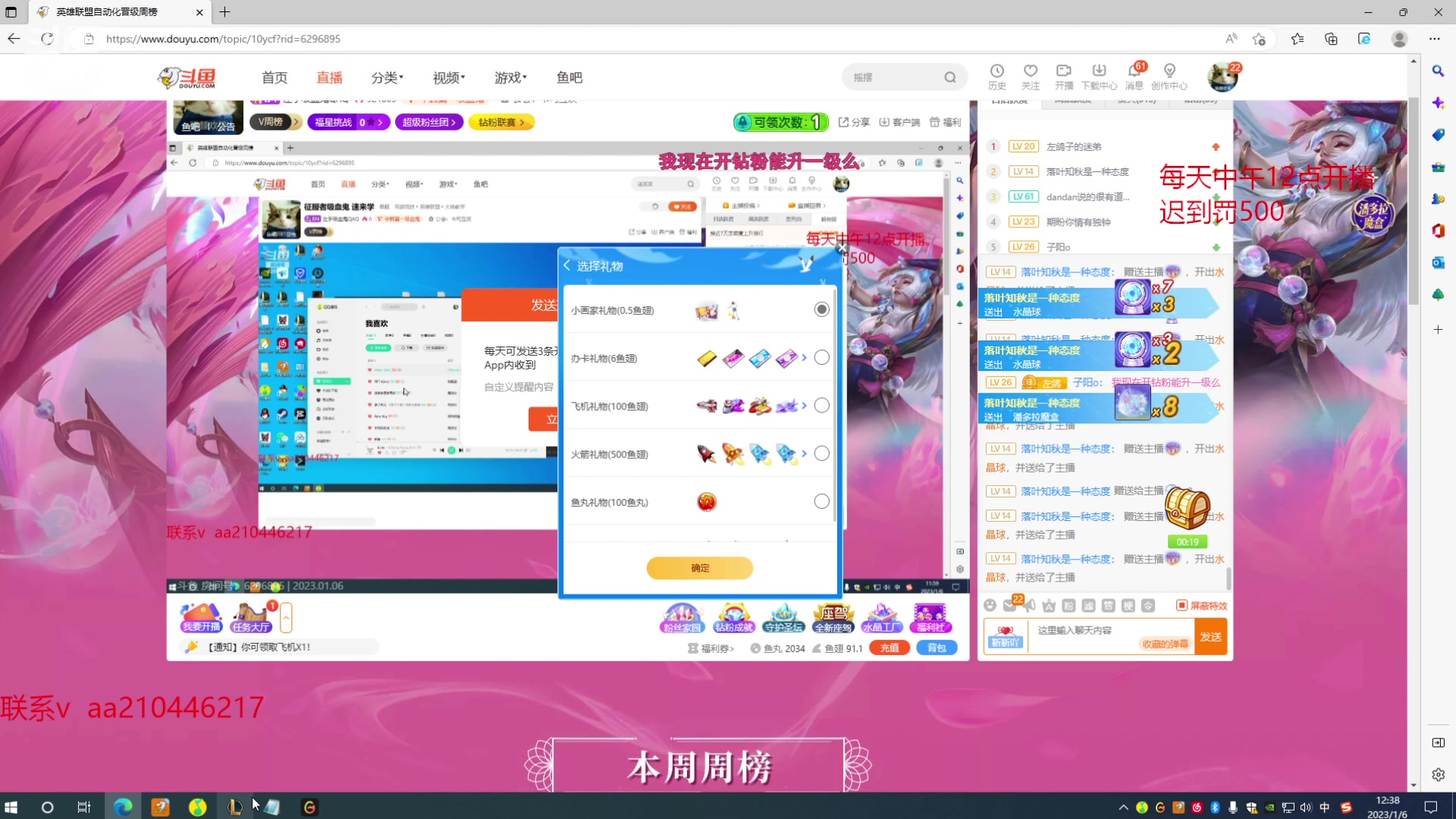Screen dimensions: 1456x819
Task: Go to the 首页 navigation item
Action: pos(275,77)
